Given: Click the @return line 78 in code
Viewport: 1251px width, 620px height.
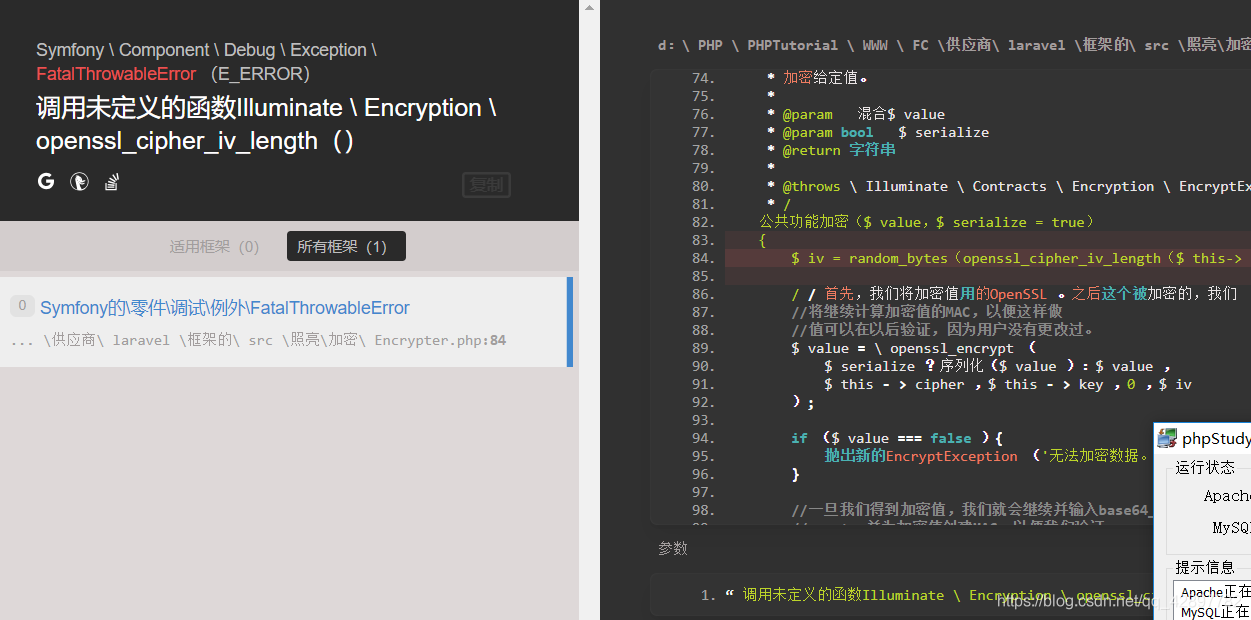Looking at the screenshot, I should coord(831,150).
